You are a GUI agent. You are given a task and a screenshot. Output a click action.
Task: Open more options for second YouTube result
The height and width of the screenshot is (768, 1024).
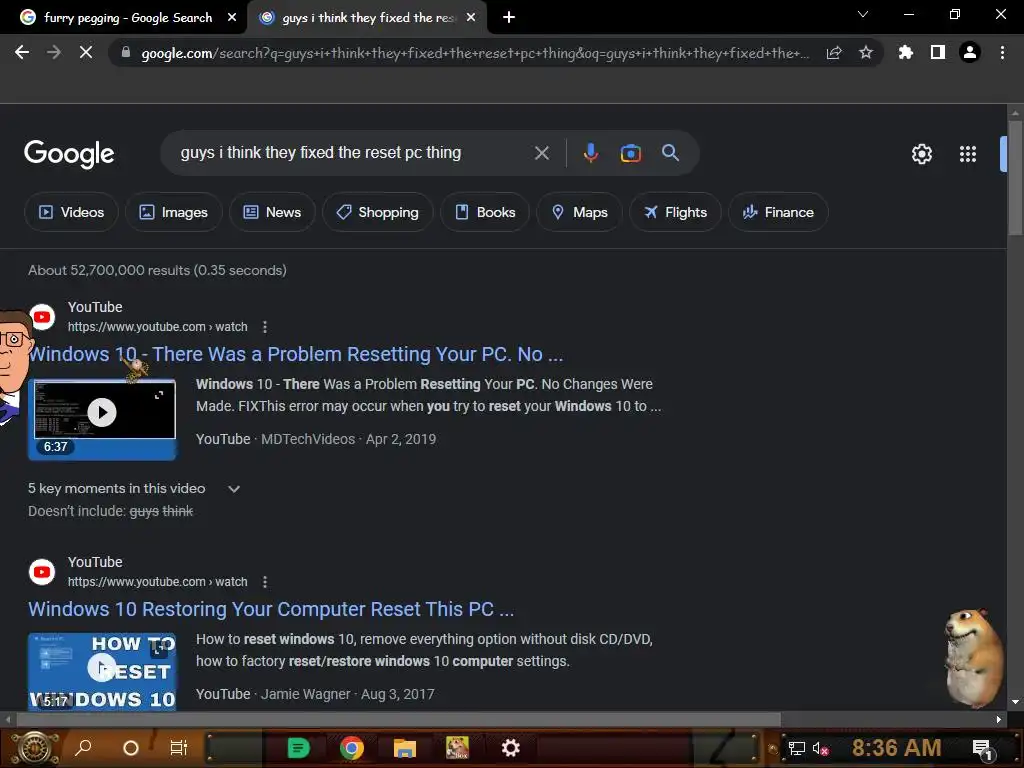(x=264, y=581)
